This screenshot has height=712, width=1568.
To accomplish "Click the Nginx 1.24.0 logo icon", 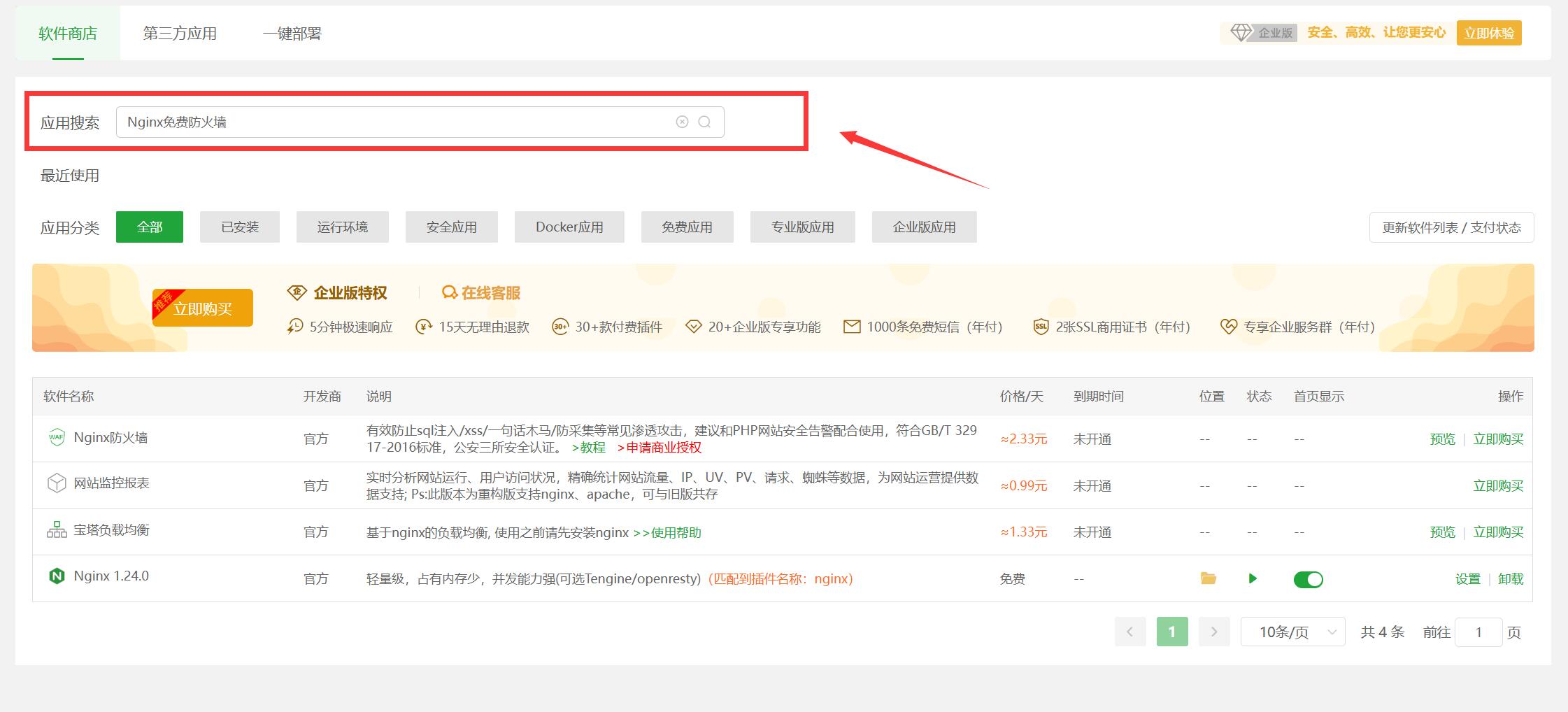I will pos(57,576).
